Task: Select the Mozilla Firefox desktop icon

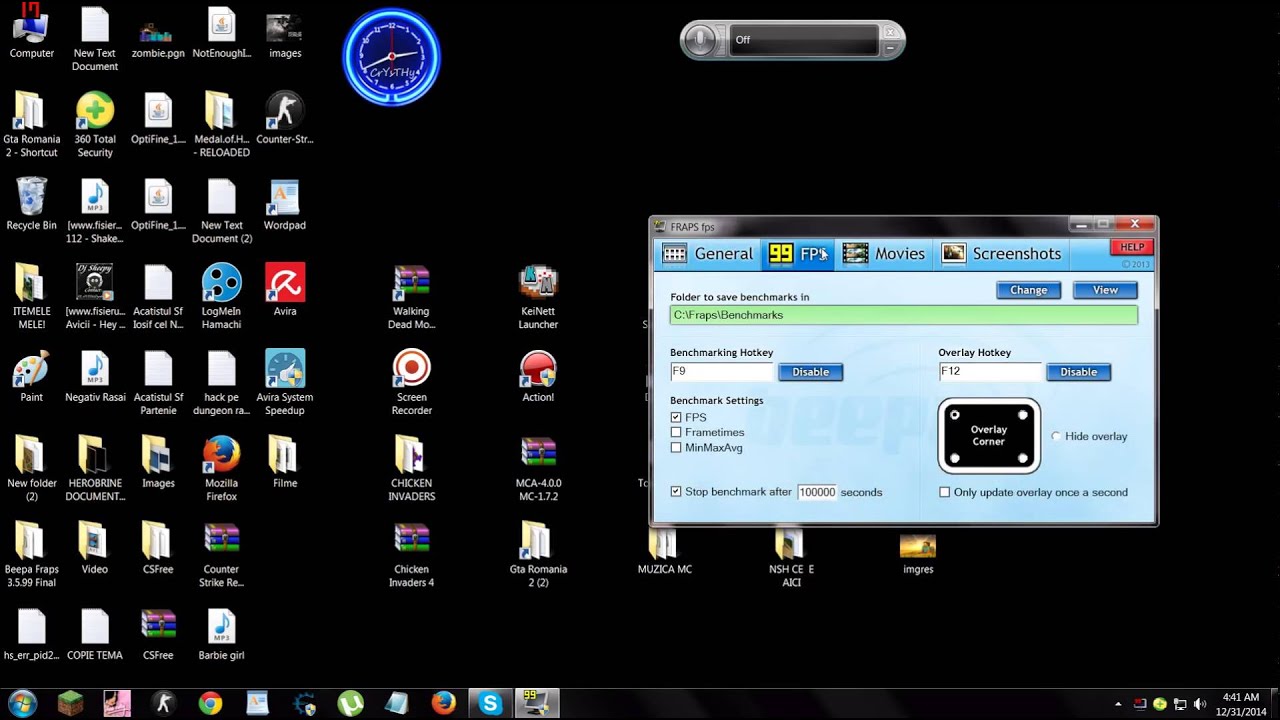Action: 221,469
